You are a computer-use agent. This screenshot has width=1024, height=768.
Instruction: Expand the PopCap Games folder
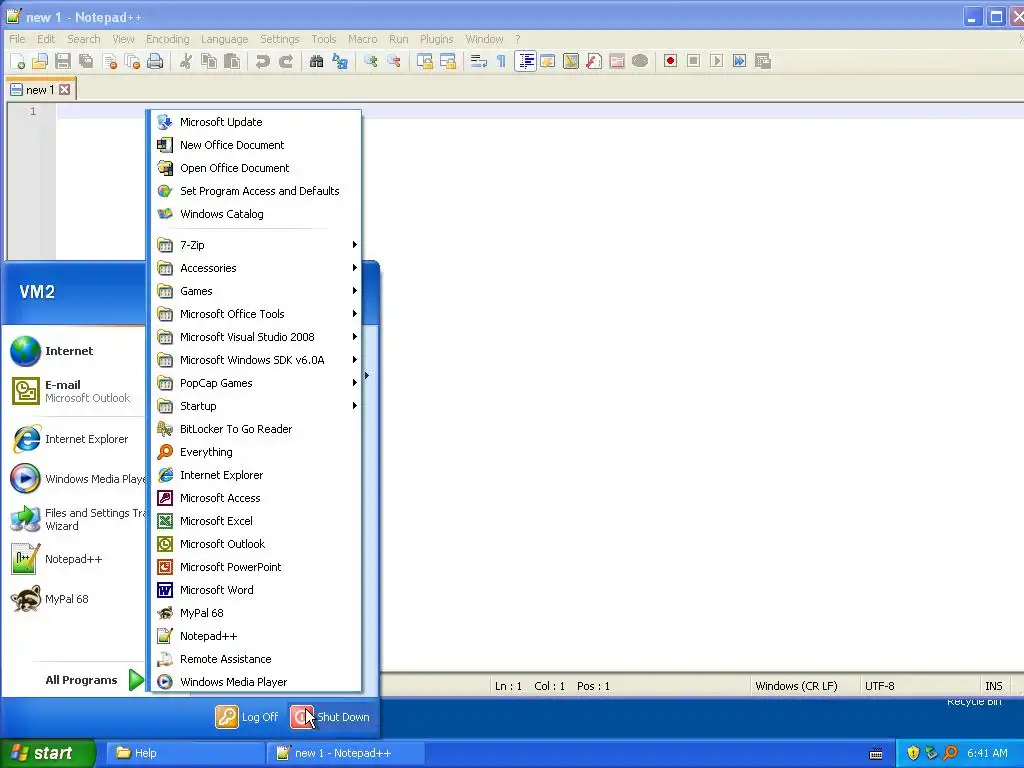[x=257, y=383]
